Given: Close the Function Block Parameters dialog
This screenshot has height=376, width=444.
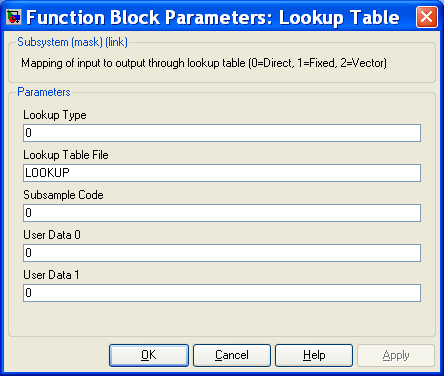Looking at the screenshot, I should (x=427, y=17).
